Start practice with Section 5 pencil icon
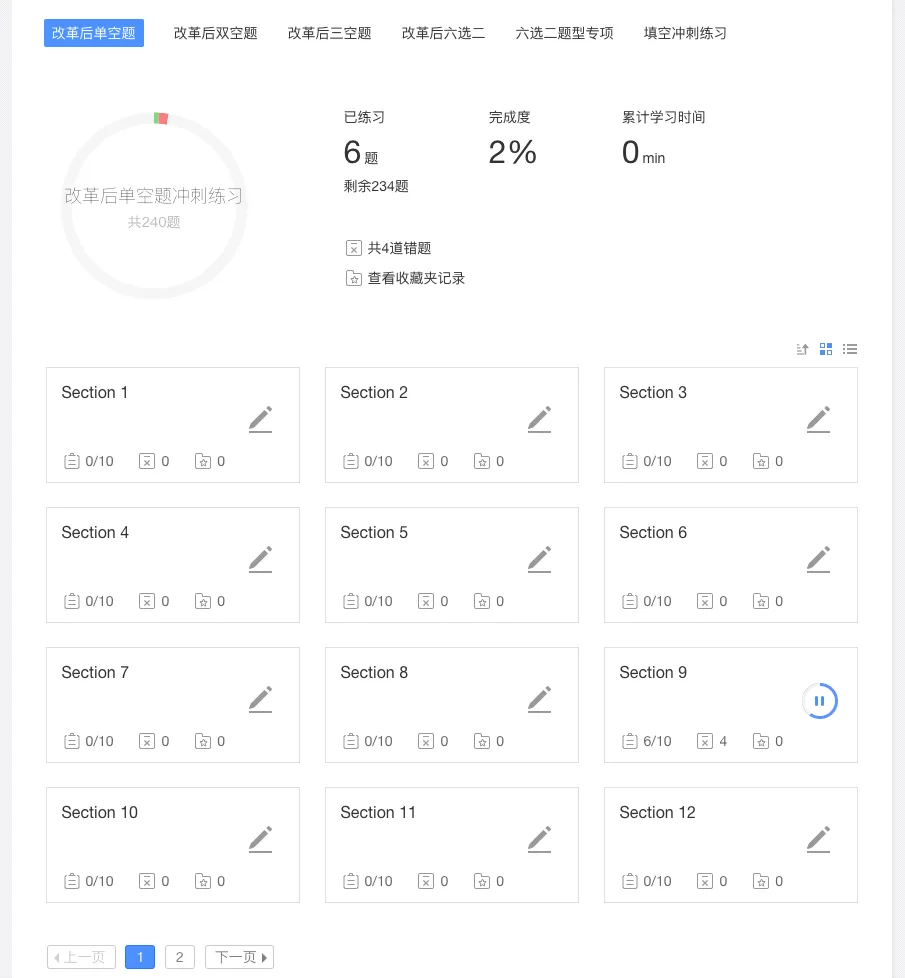This screenshot has height=978, width=905. [539, 560]
